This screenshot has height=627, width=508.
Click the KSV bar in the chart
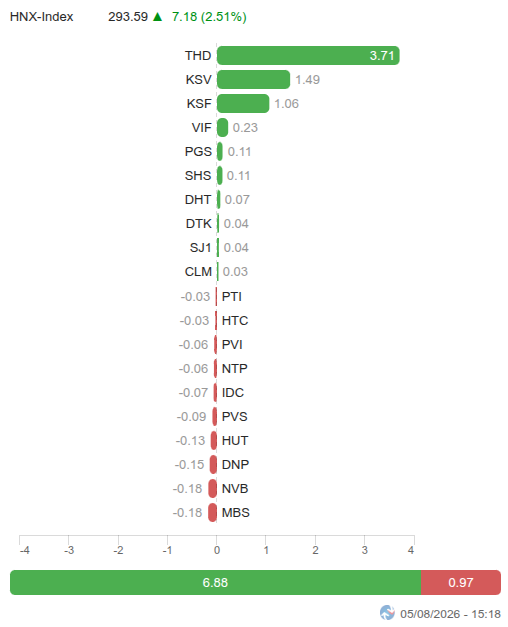click(253, 80)
